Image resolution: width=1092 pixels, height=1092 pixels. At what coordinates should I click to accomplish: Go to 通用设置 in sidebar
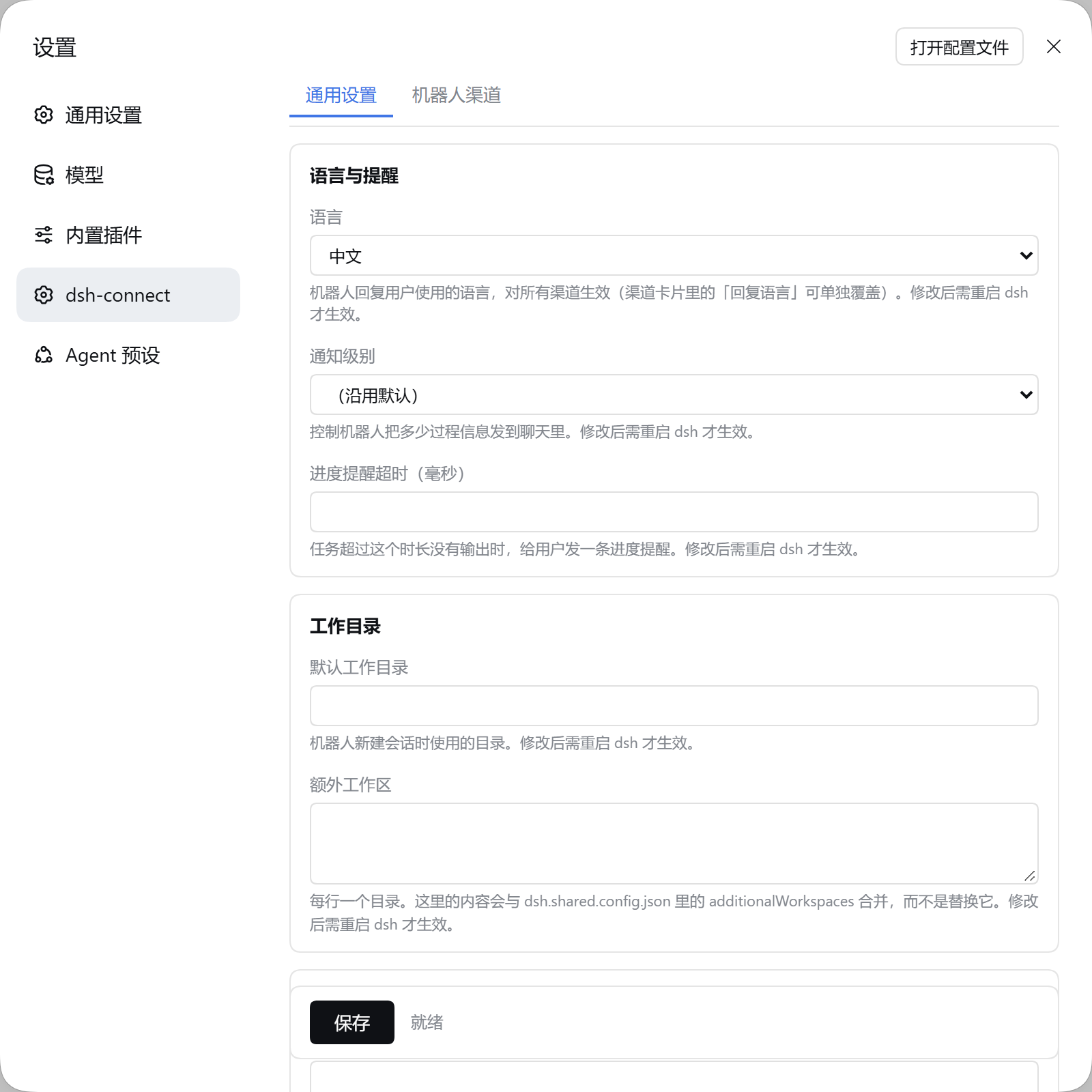pyautogui.click(x=128, y=115)
